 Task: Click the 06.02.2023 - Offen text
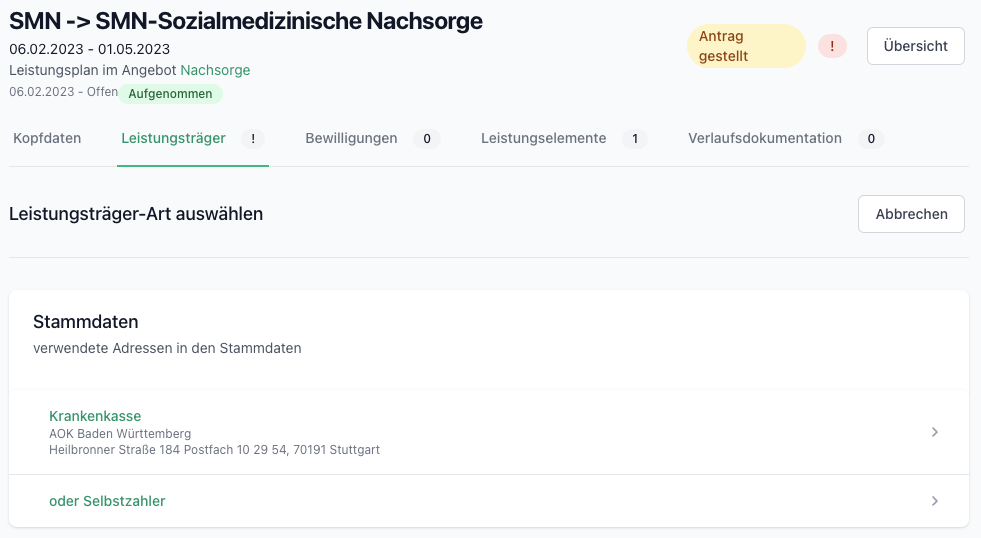pos(63,92)
